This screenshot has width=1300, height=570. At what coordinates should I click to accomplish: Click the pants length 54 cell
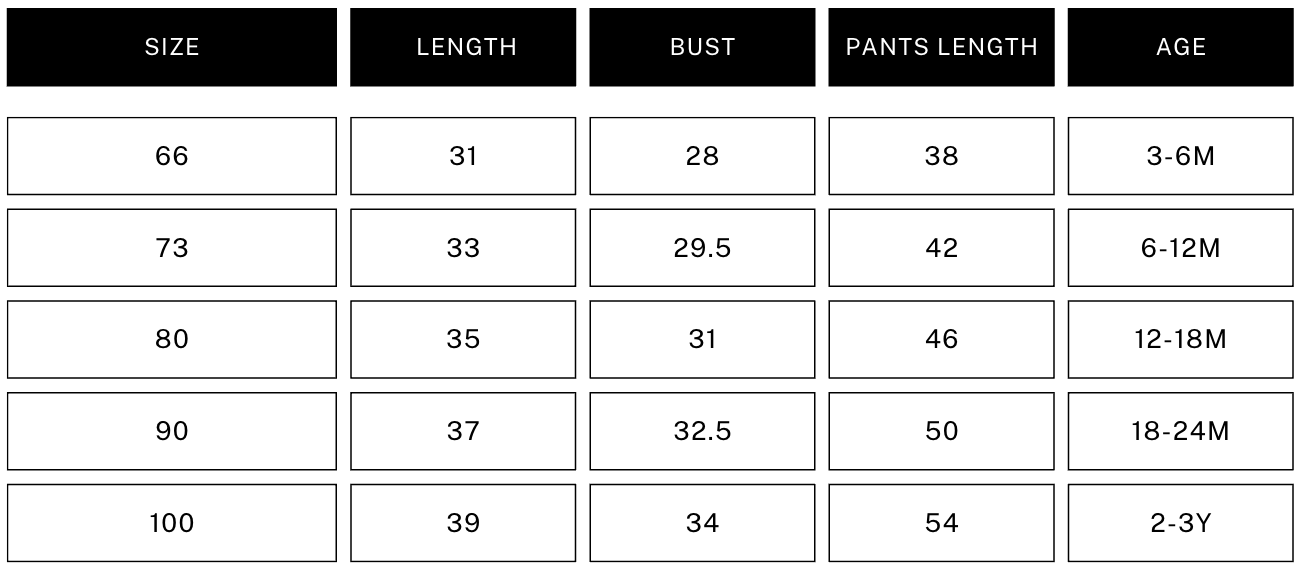pos(941,523)
